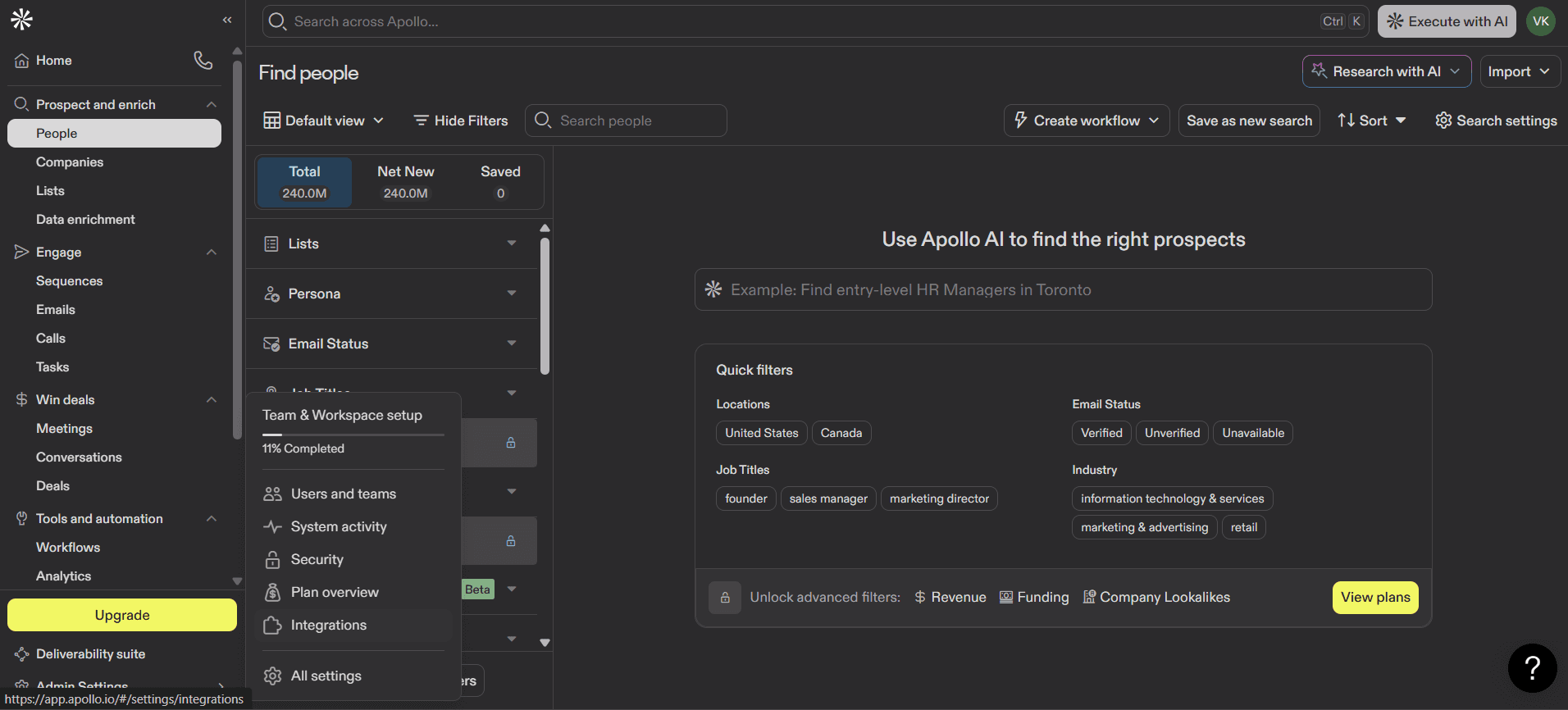Toggle the Unavailable email status chip

[1253, 433]
